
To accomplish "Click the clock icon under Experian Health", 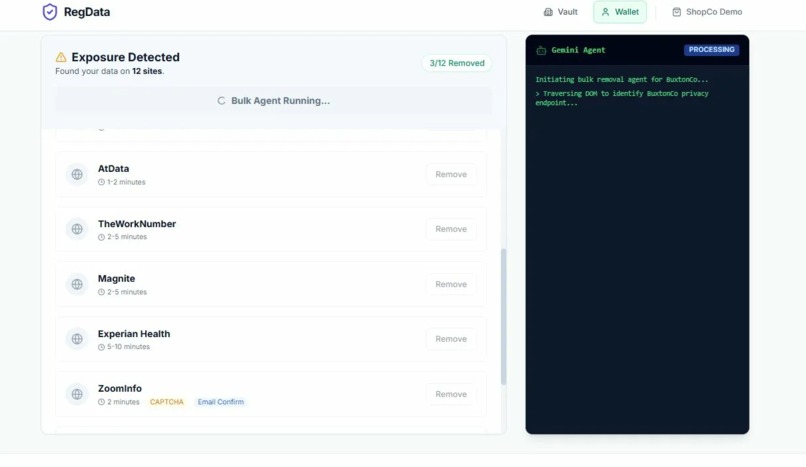I will click(101, 347).
